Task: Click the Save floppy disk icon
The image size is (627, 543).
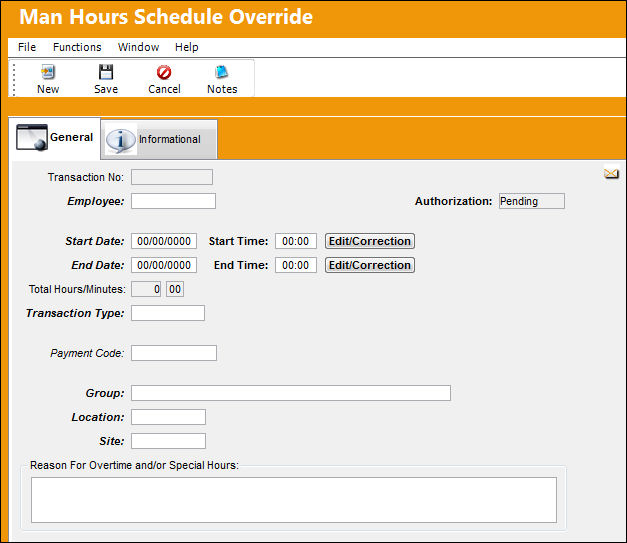Action: pos(106,72)
